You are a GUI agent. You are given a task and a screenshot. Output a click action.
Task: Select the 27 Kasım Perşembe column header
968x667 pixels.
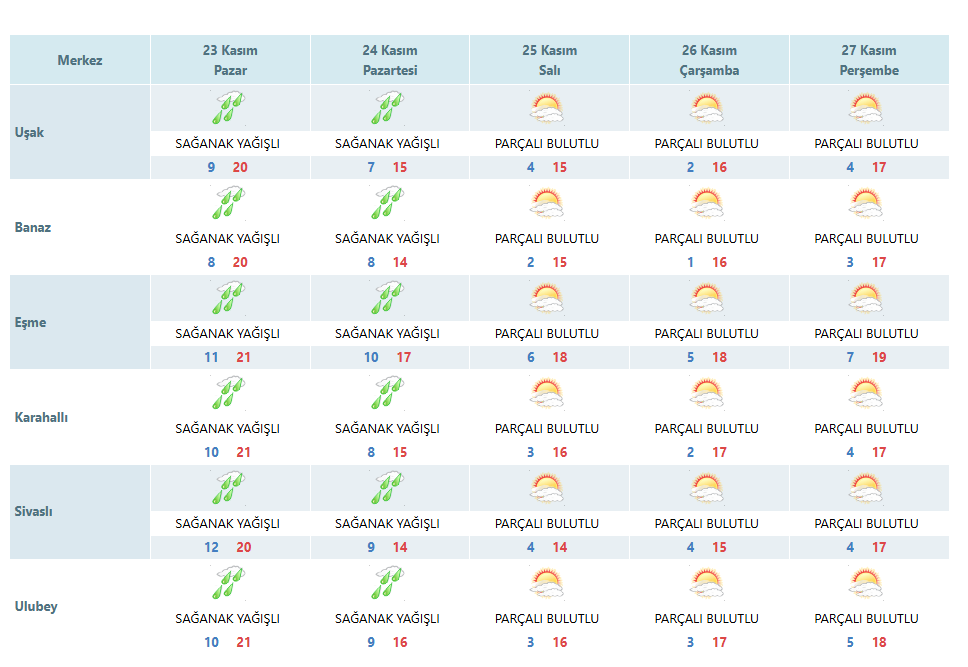869,60
